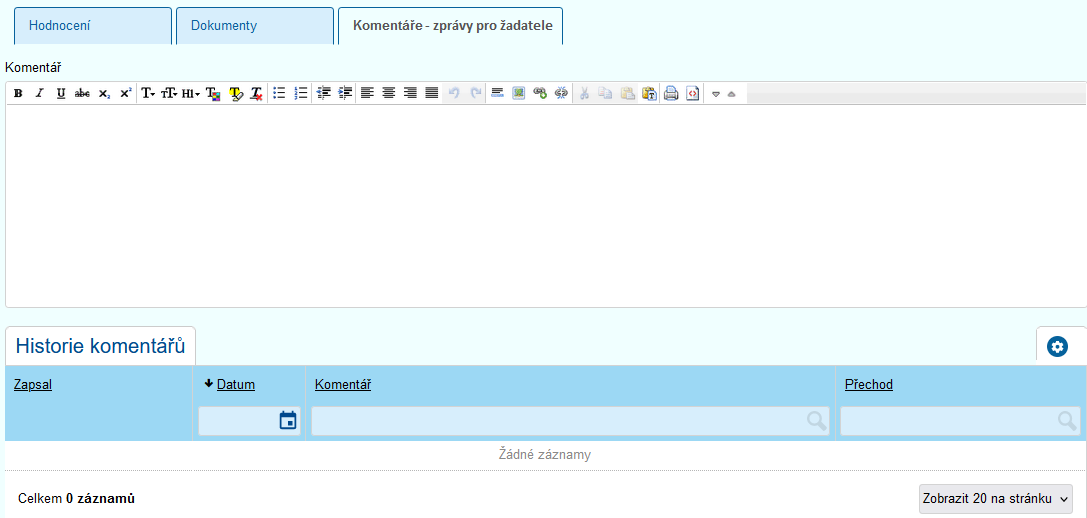Insert image into comment
Screen dimensions: 1087x518
tap(519, 94)
